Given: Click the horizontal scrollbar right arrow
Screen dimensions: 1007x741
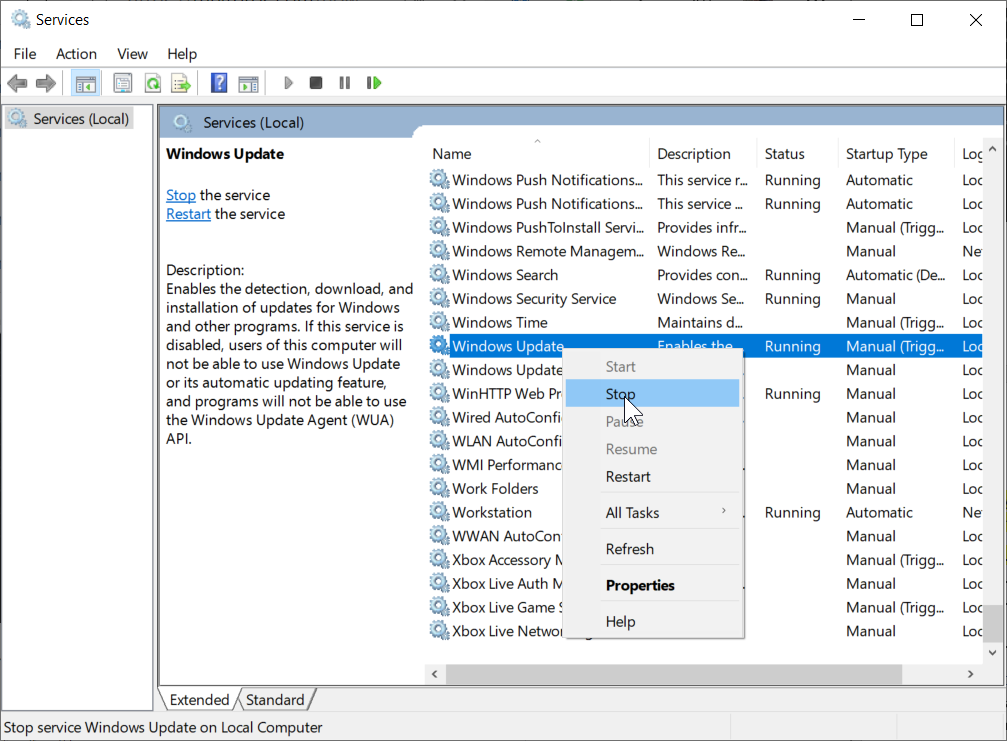Looking at the screenshot, I should 970,674.
